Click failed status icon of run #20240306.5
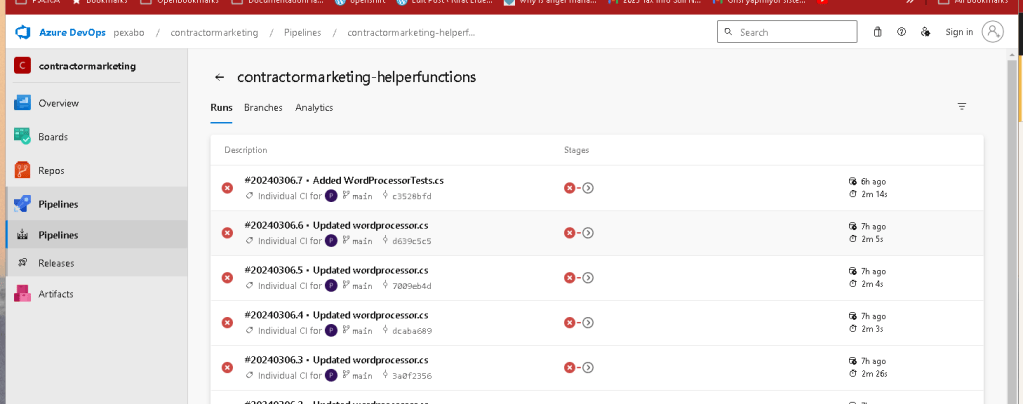 pos(227,277)
